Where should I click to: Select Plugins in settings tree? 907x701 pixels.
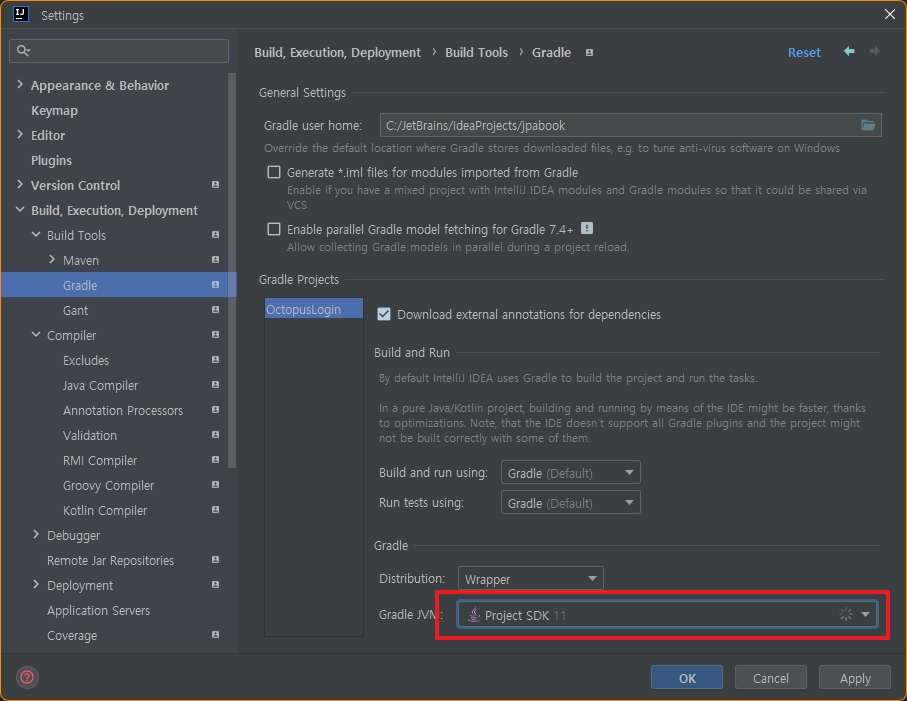[51, 160]
